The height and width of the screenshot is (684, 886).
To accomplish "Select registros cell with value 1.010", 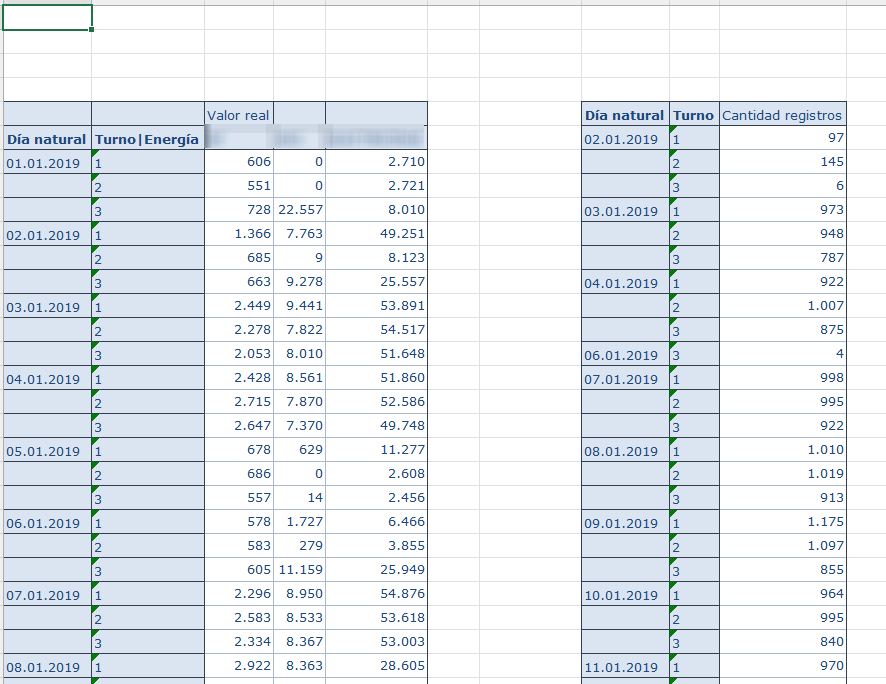I will (783, 450).
